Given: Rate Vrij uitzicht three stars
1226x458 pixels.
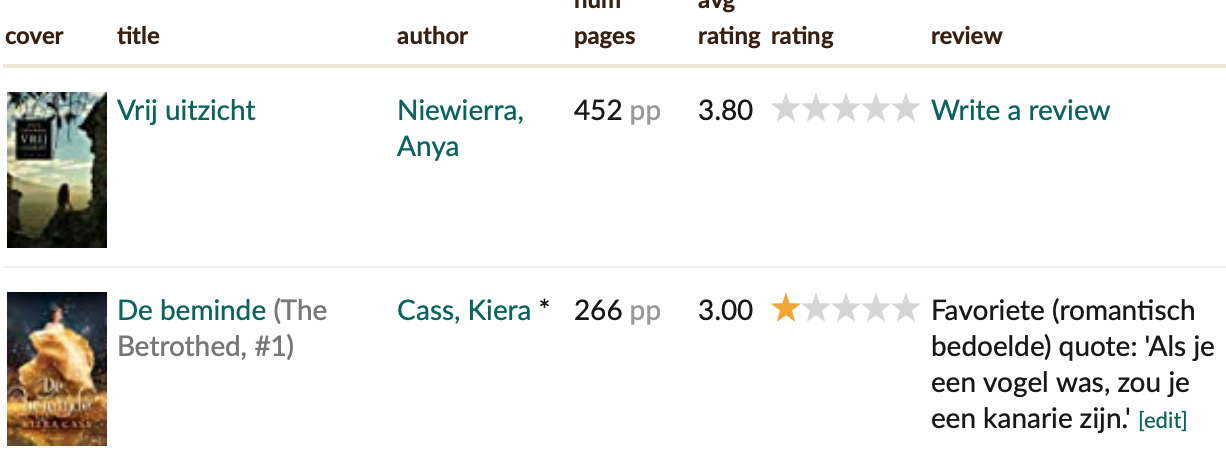Looking at the screenshot, I should click(x=845, y=109).
